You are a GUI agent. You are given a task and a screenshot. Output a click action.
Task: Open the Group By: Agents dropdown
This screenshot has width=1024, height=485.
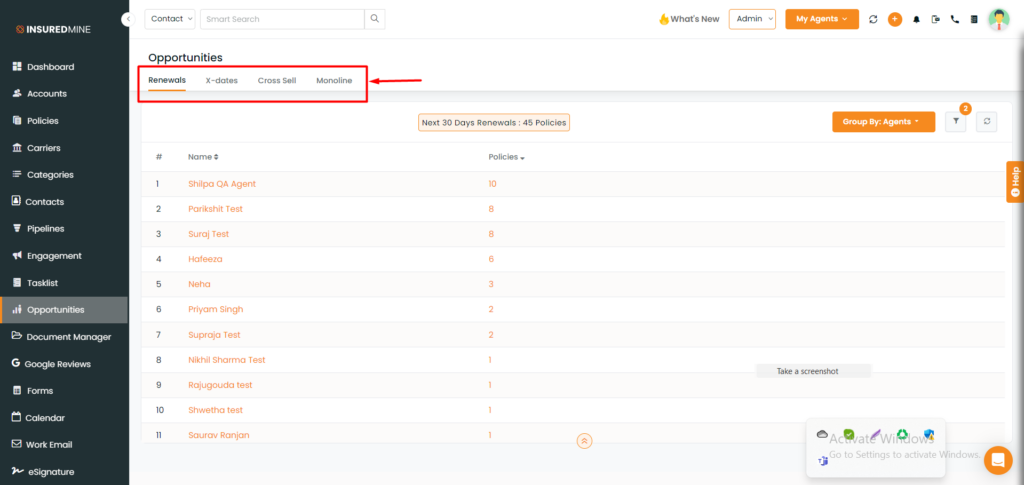click(884, 121)
